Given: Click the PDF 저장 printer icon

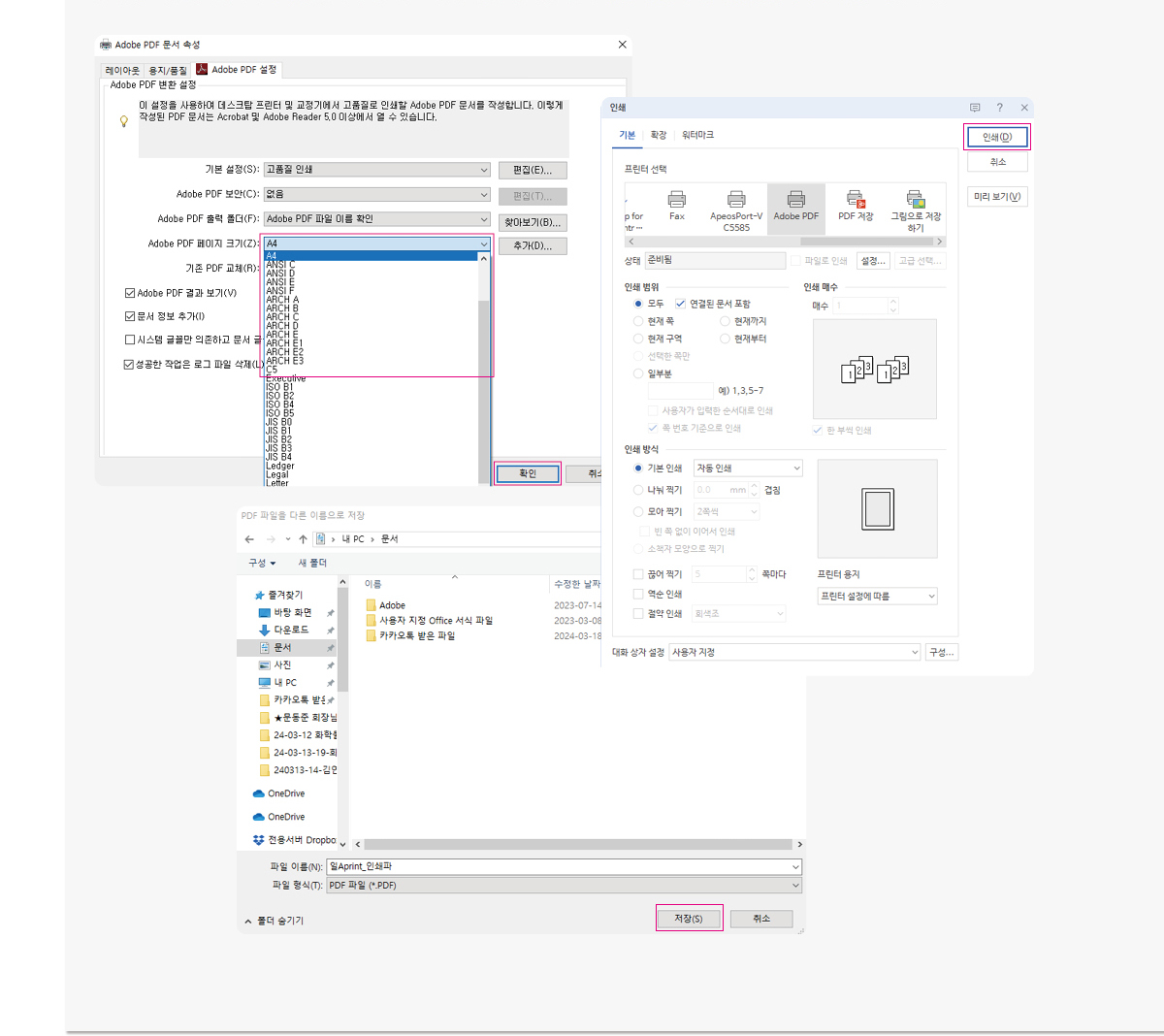Looking at the screenshot, I should pyautogui.click(x=856, y=201).
